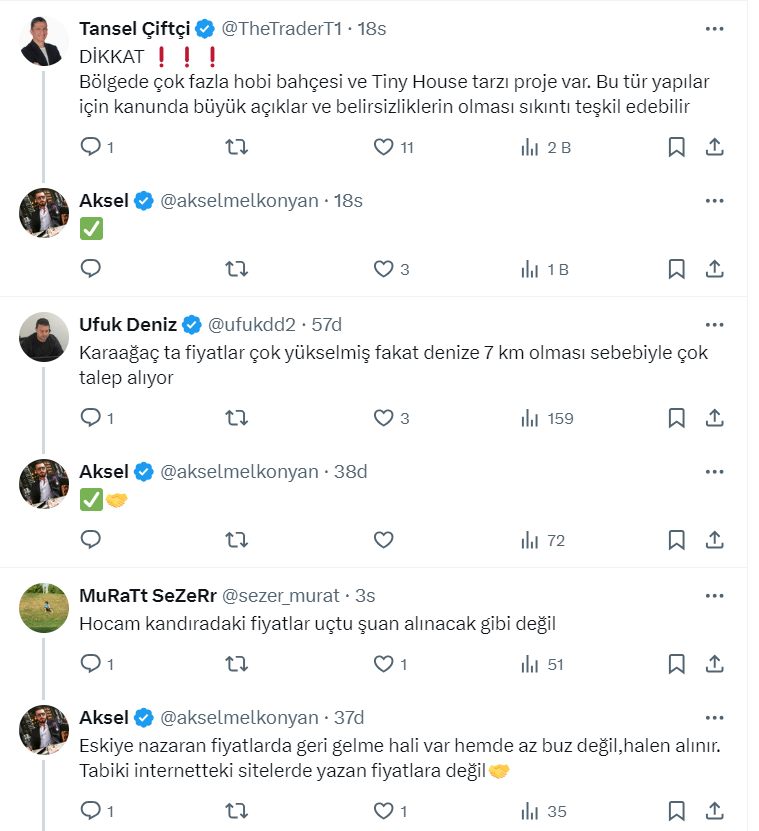
Task: Retweet Aksel's last reply about fiyatlar
Action: pos(237,811)
